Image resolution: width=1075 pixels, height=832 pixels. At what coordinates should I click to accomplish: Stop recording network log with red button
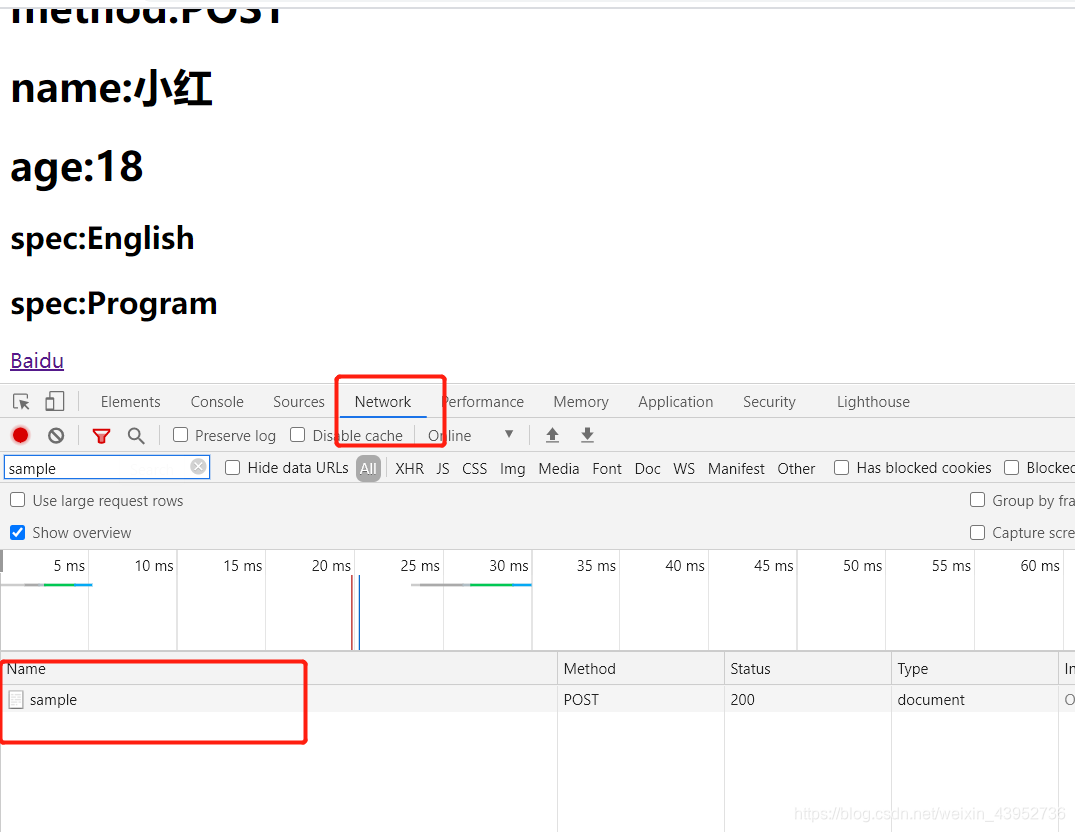click(21, 435)
